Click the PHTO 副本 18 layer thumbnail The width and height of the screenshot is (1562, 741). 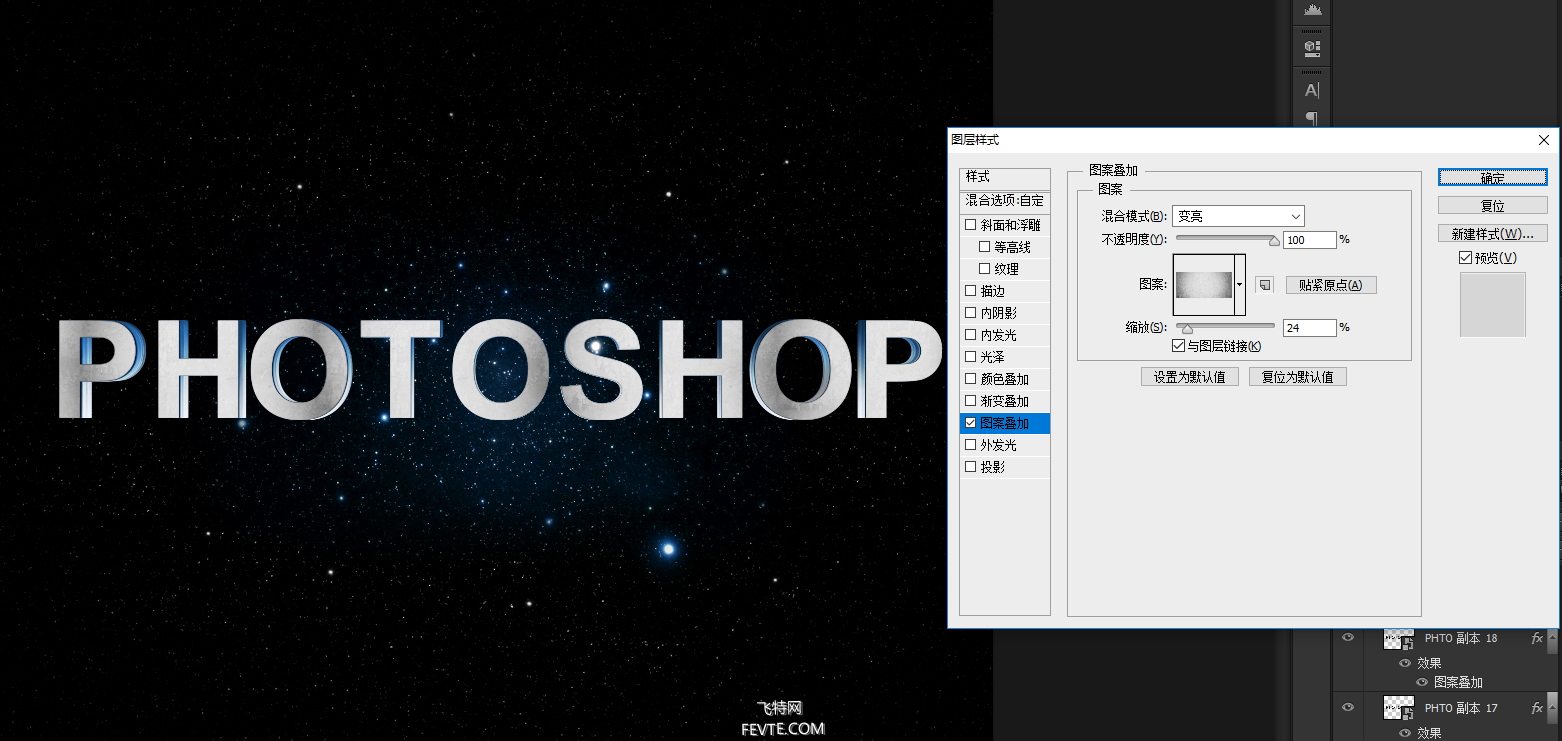click(1398, 639)
